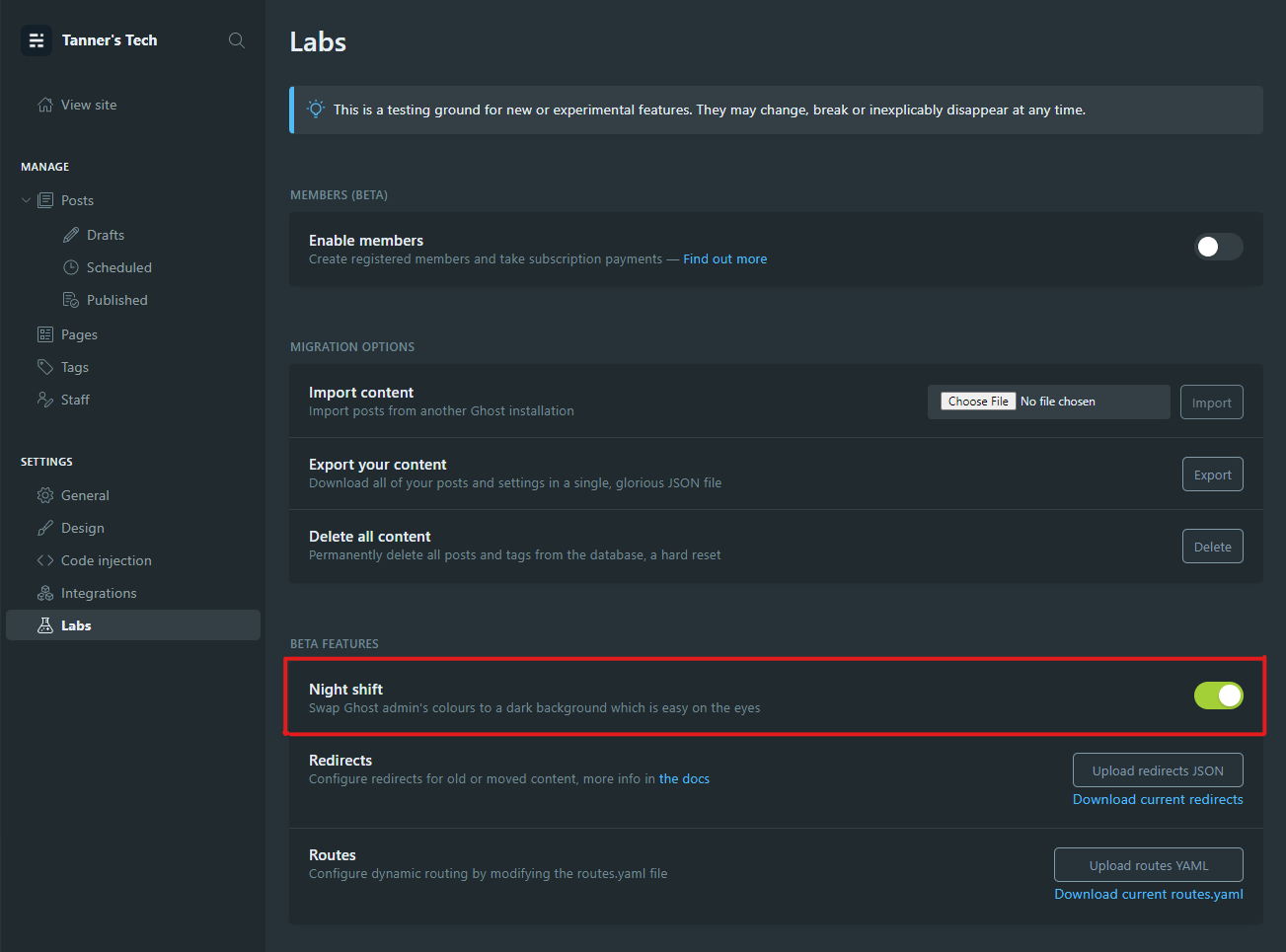Click the Night shift label

click(345, 690)
